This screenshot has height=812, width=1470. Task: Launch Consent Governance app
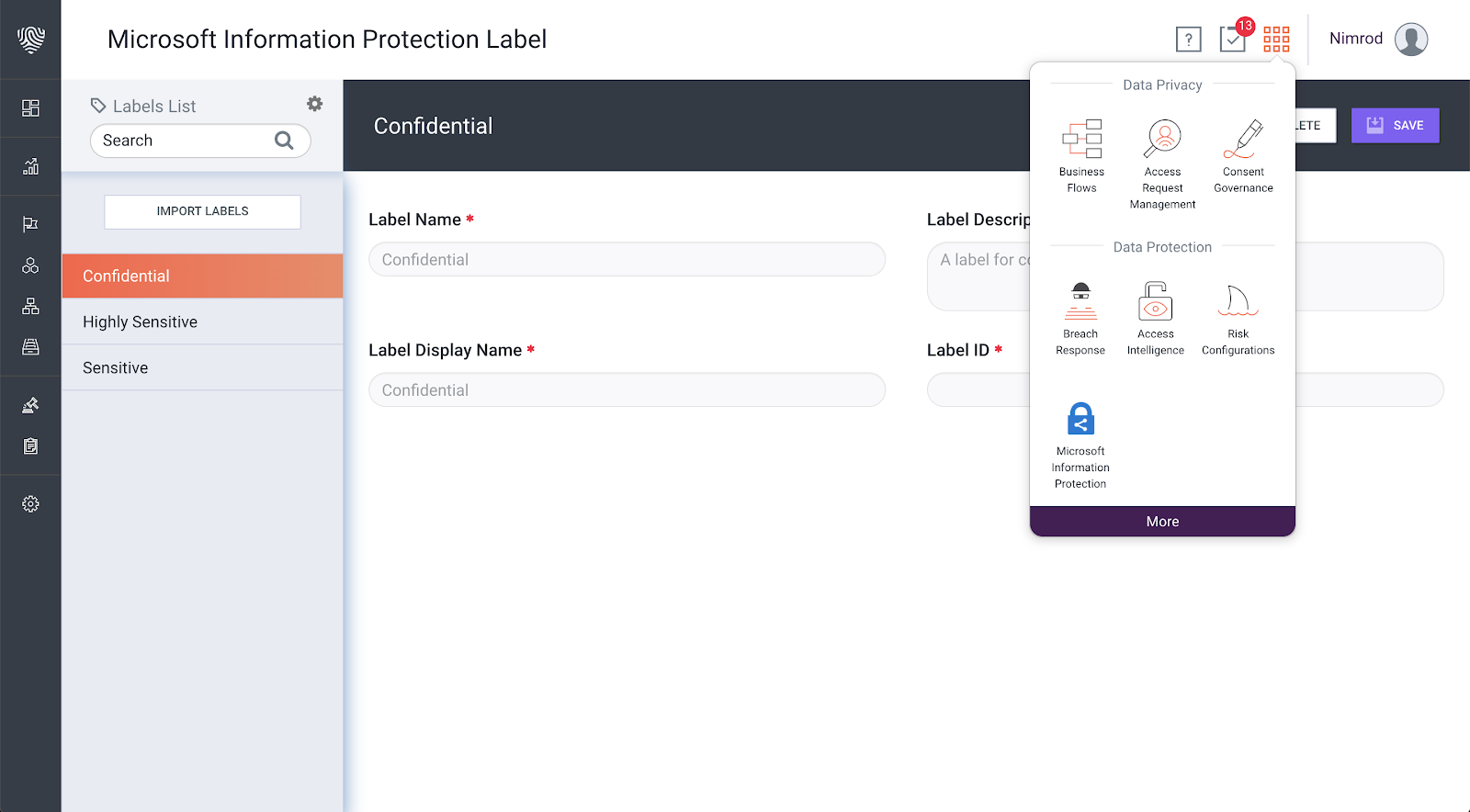[1243, 155]
